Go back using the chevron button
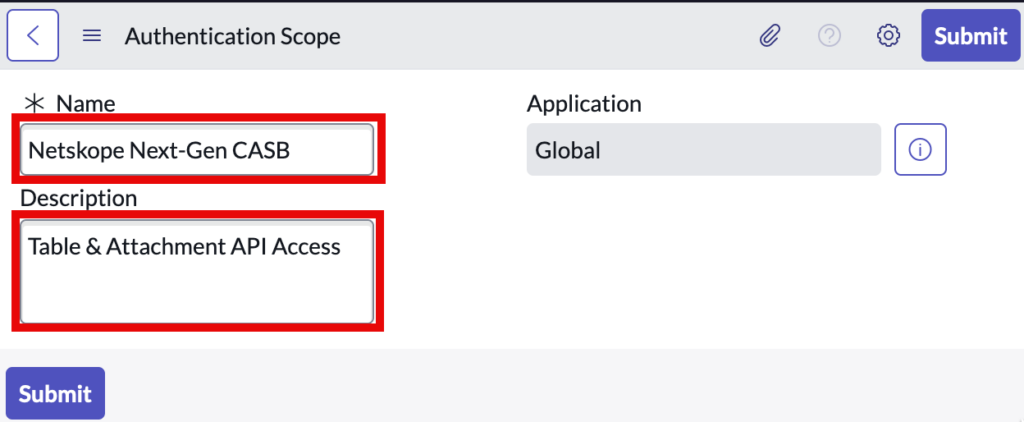Screen dimensions: 1024x422 [x=33, y=35]
